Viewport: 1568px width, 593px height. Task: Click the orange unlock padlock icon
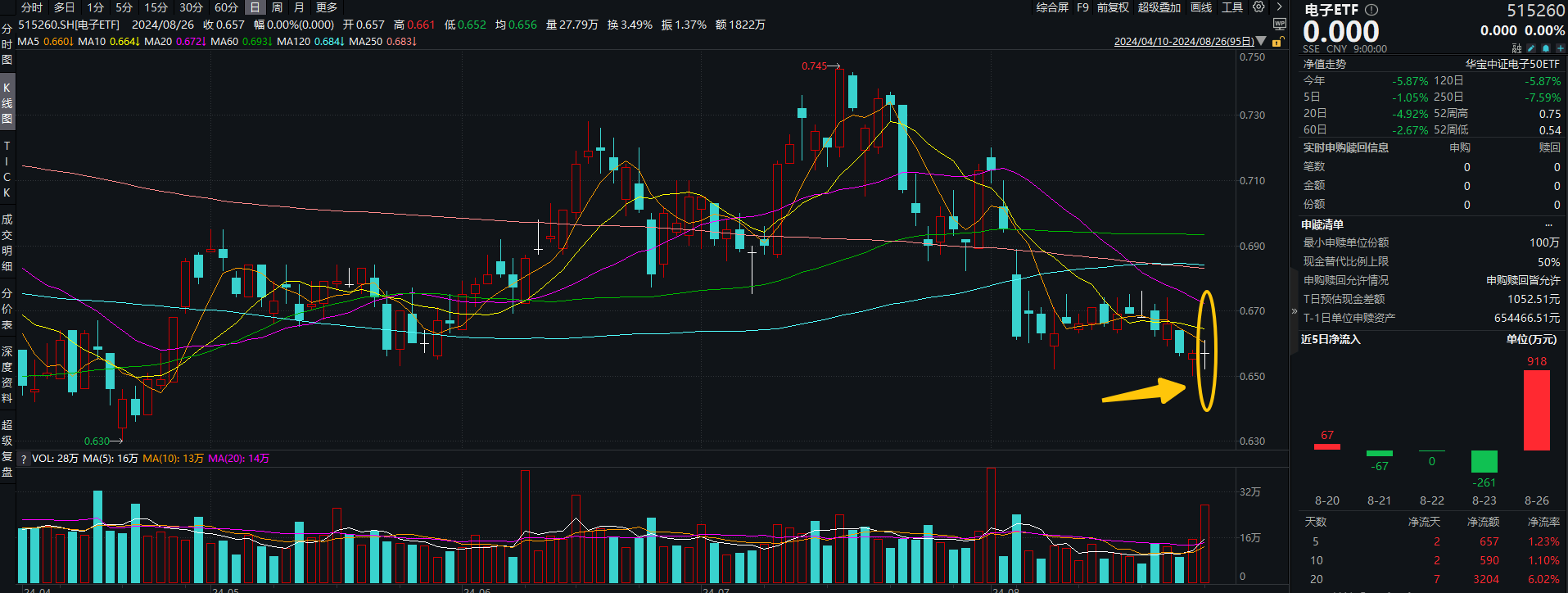pos(1277,42)
